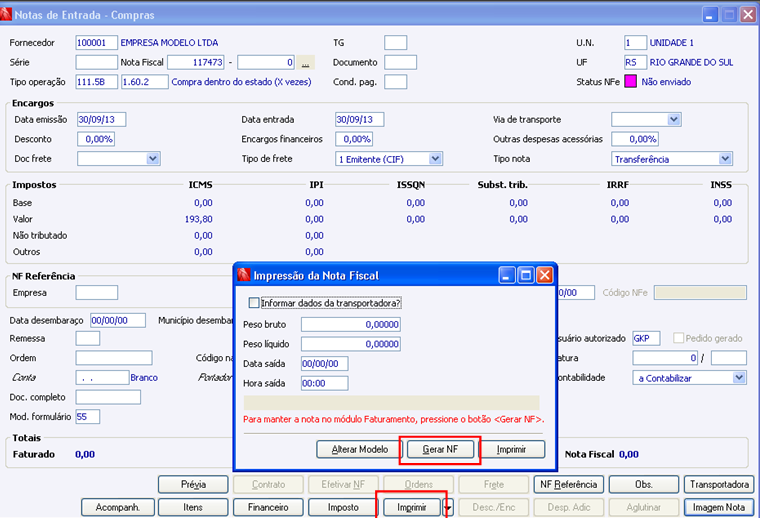760x518 pixels.
Task: Enable Informar dados da transportadora checkbox
Action: click(253, 303)
